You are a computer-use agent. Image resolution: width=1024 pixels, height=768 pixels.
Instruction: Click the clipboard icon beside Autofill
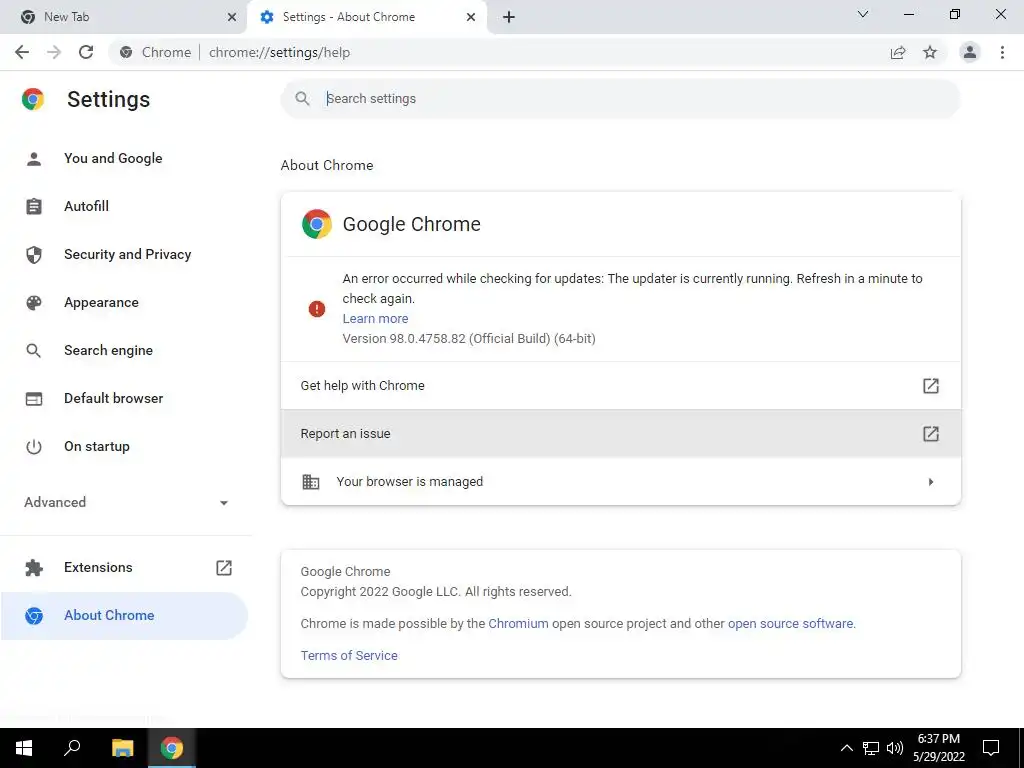tap(34, 206)
